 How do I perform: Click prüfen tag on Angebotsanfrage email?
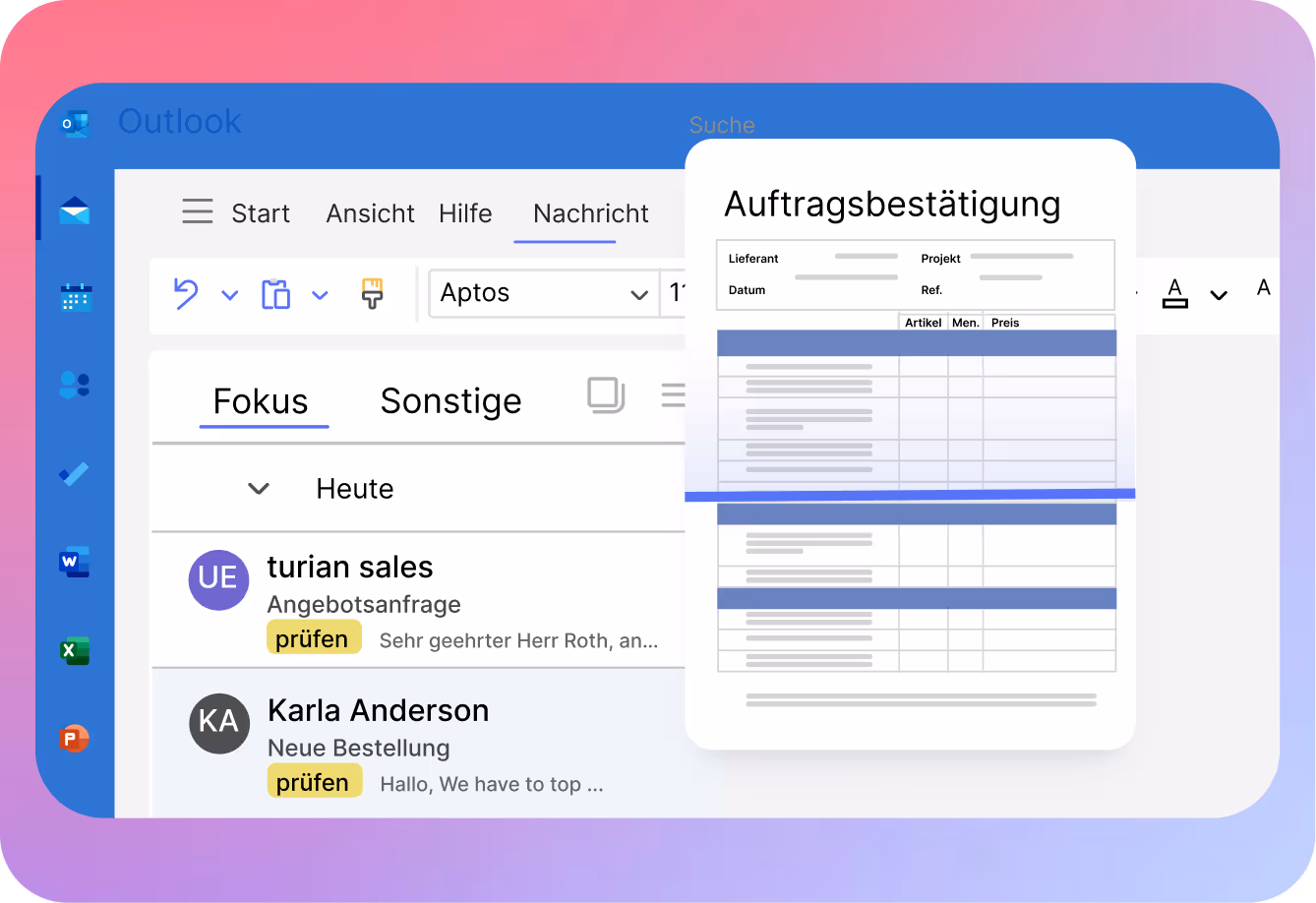(313, 639)
